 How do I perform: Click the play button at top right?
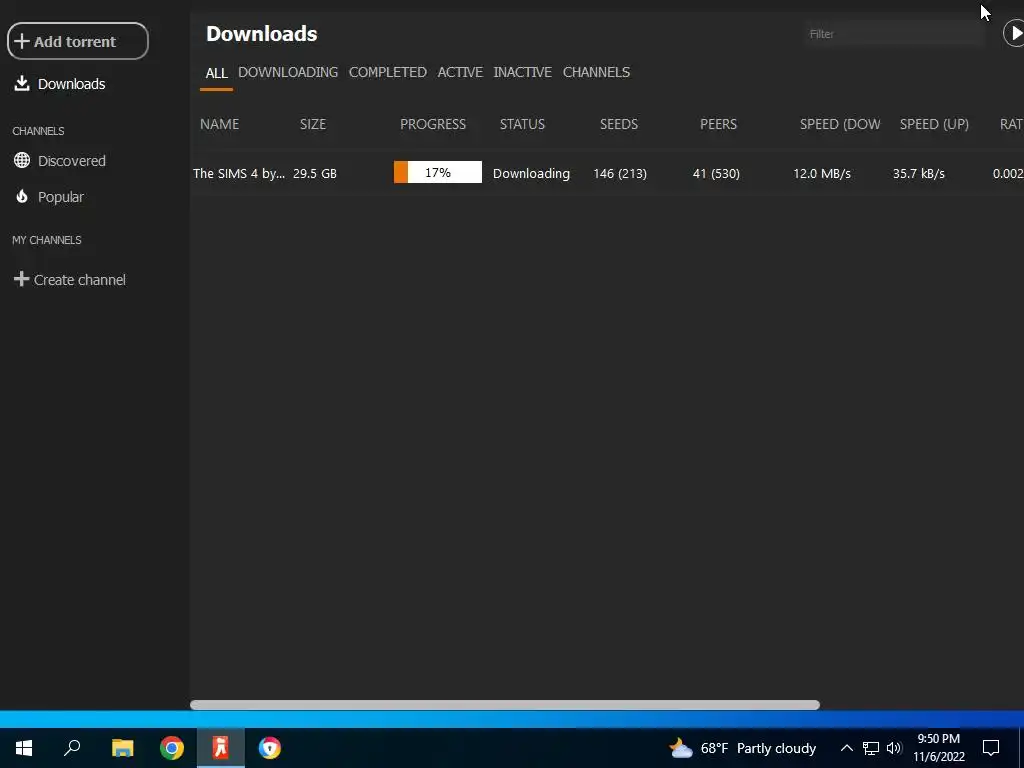click(1014, 33)
